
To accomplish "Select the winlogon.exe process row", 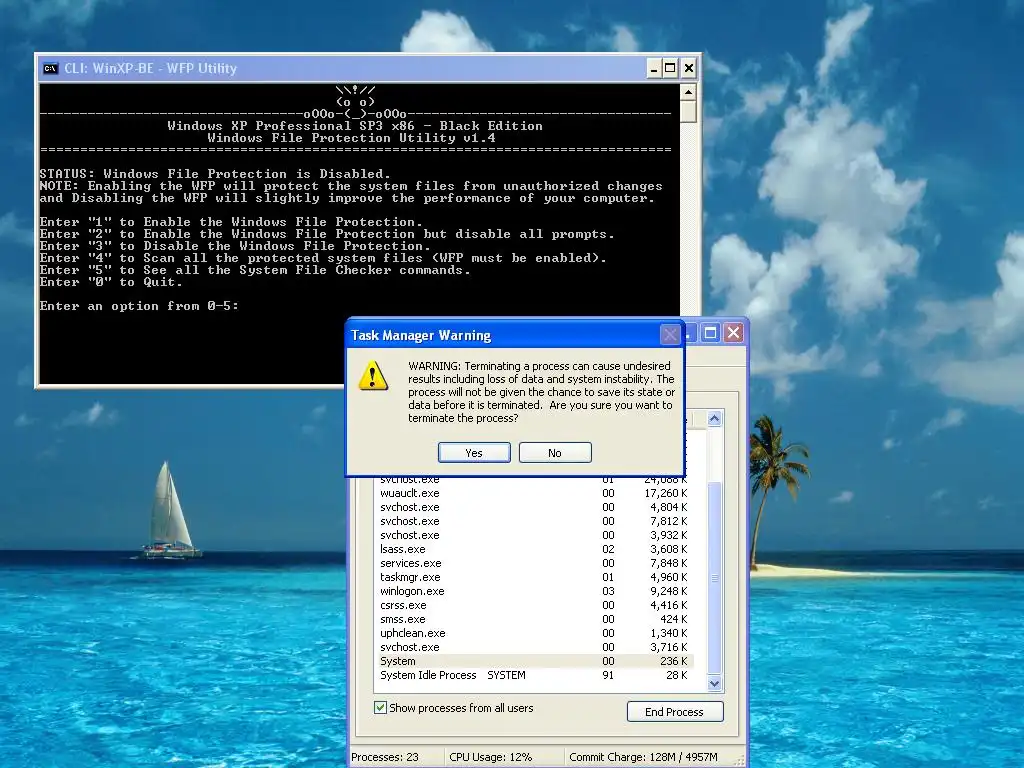I will coord(536,591).
